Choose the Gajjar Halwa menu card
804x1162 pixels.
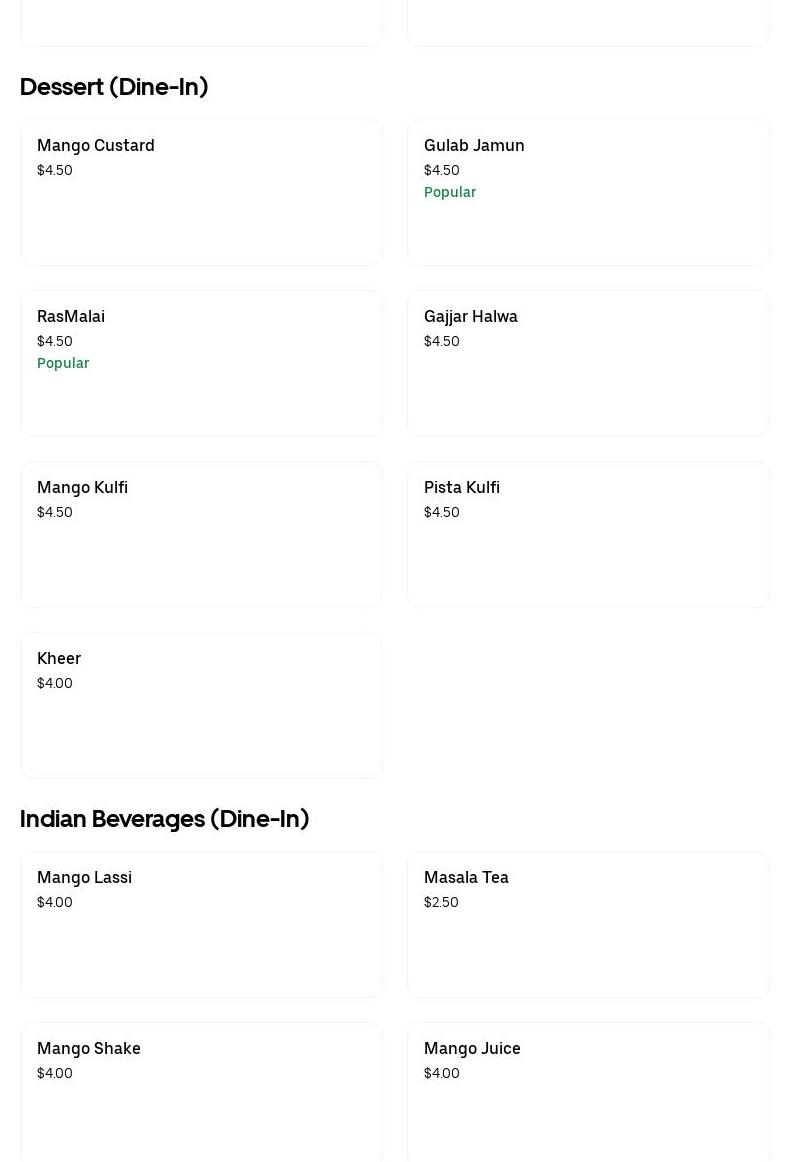588,363
